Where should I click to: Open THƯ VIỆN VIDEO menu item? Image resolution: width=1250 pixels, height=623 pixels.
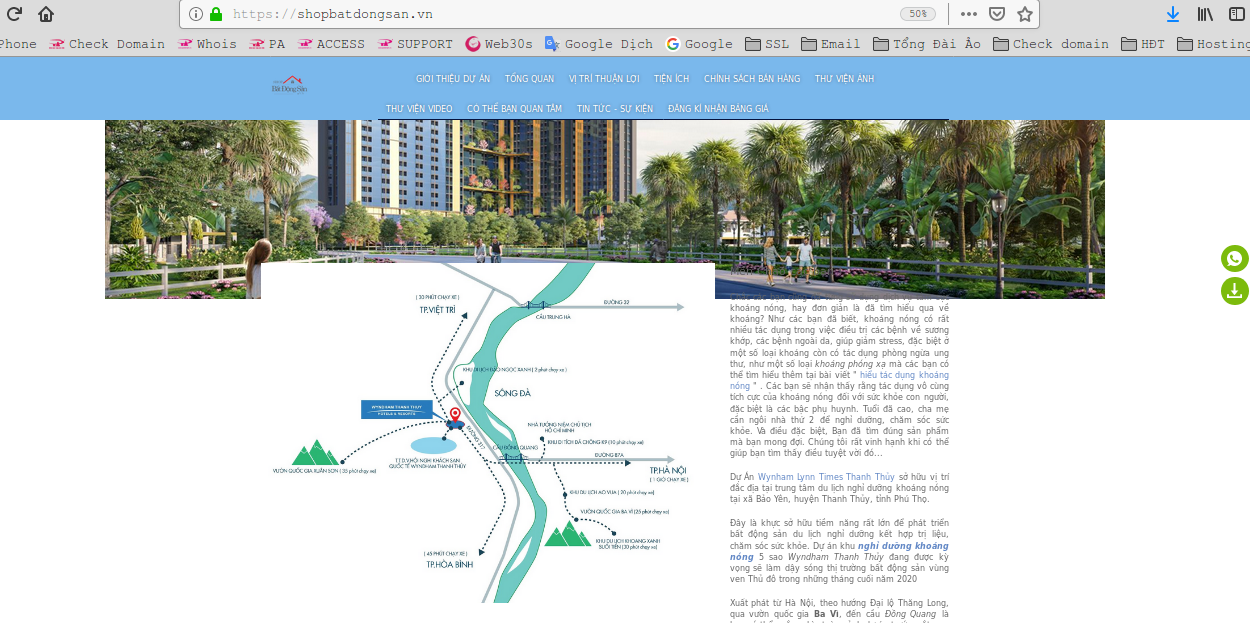pos(419,108)
